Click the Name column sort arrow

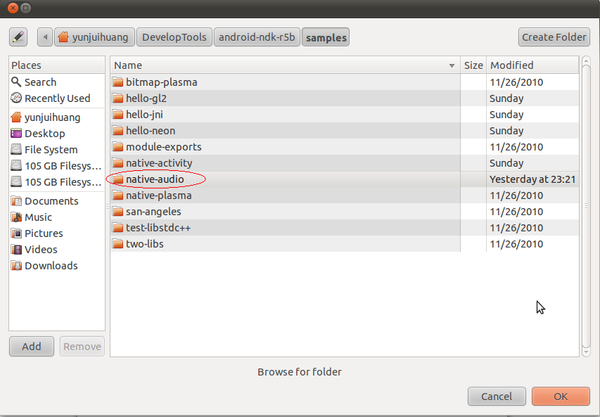coord(452,66)
